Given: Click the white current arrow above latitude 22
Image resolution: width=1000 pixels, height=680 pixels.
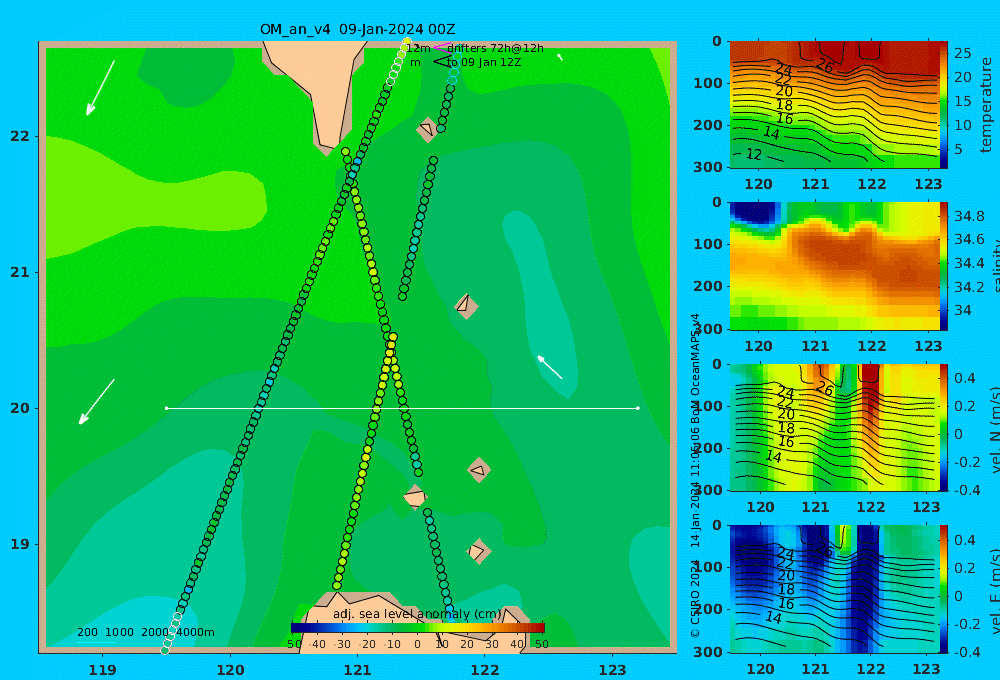Looking at the screenshot, I should [x=100, y=87].
